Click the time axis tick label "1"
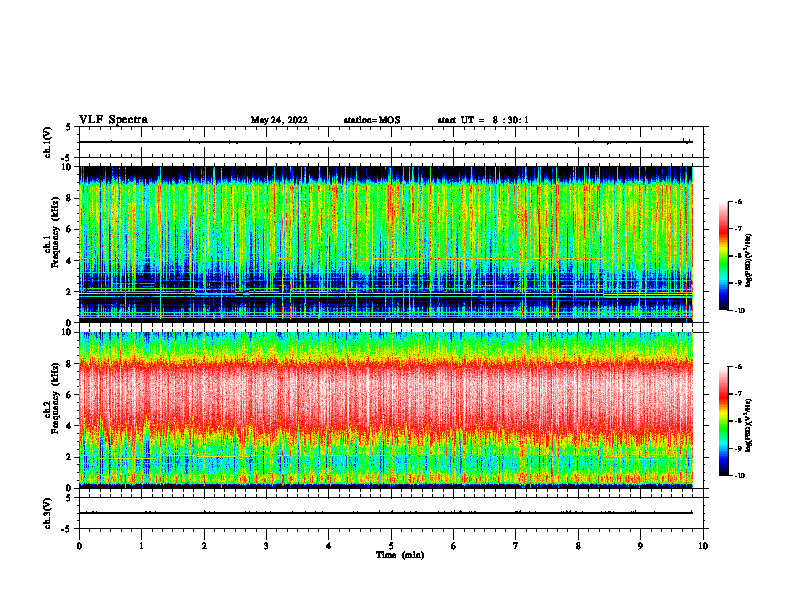792x612 pixels. point(141,546)
